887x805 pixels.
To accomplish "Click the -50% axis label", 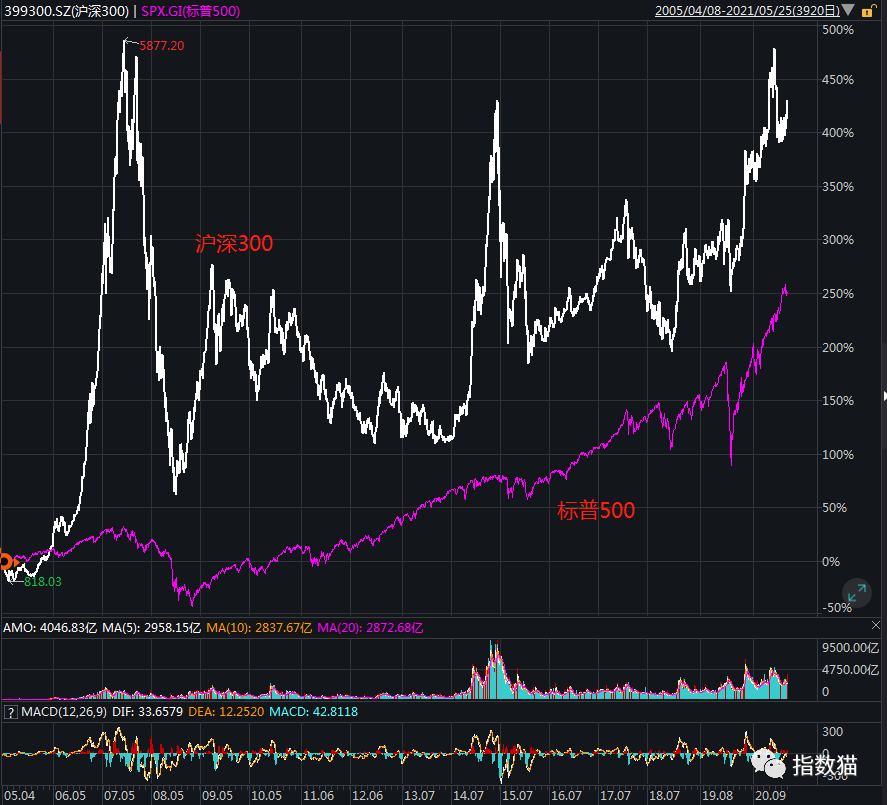I will [x=837, y=608].
